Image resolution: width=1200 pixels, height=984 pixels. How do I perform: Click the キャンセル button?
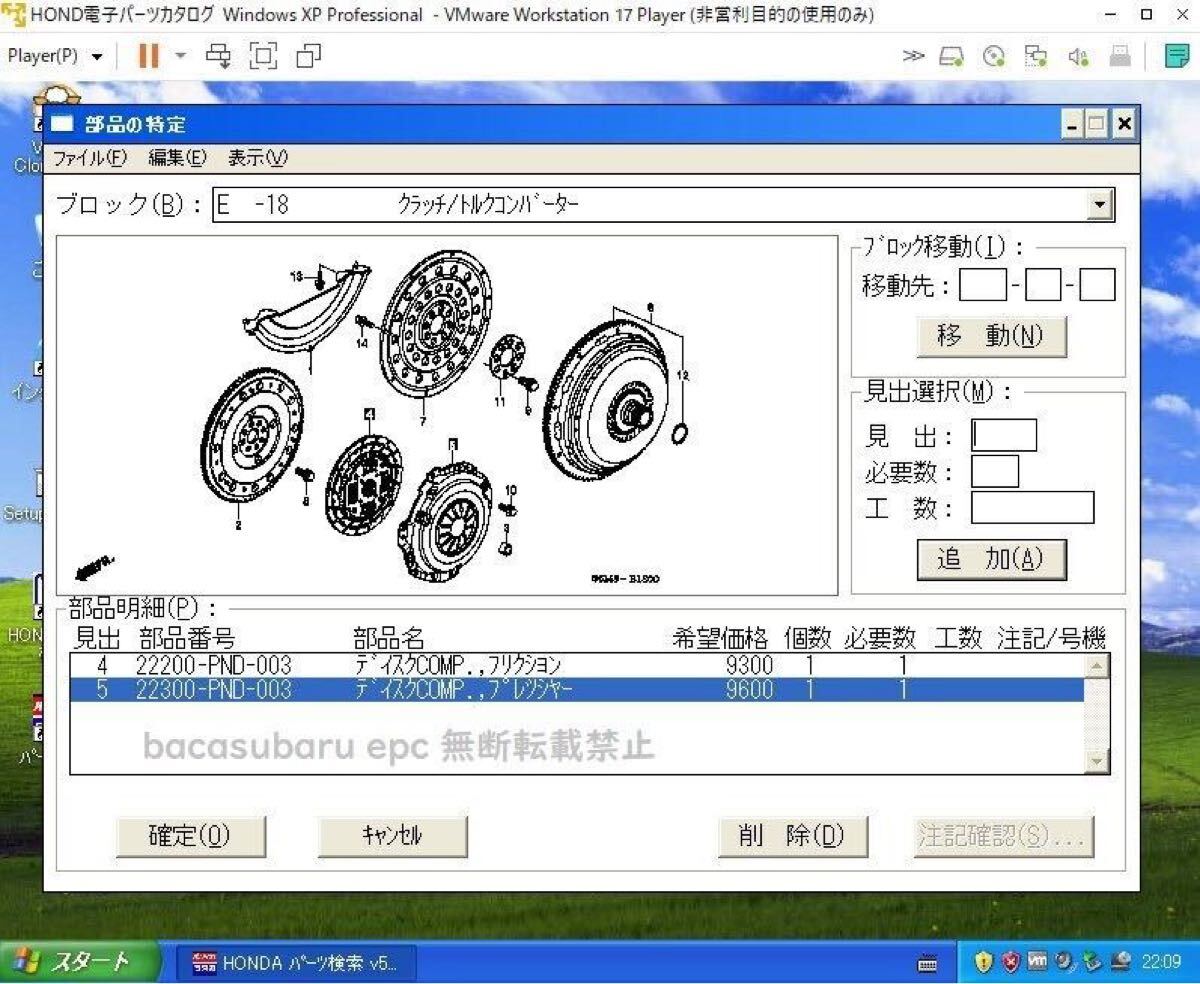tap(392, 837)
